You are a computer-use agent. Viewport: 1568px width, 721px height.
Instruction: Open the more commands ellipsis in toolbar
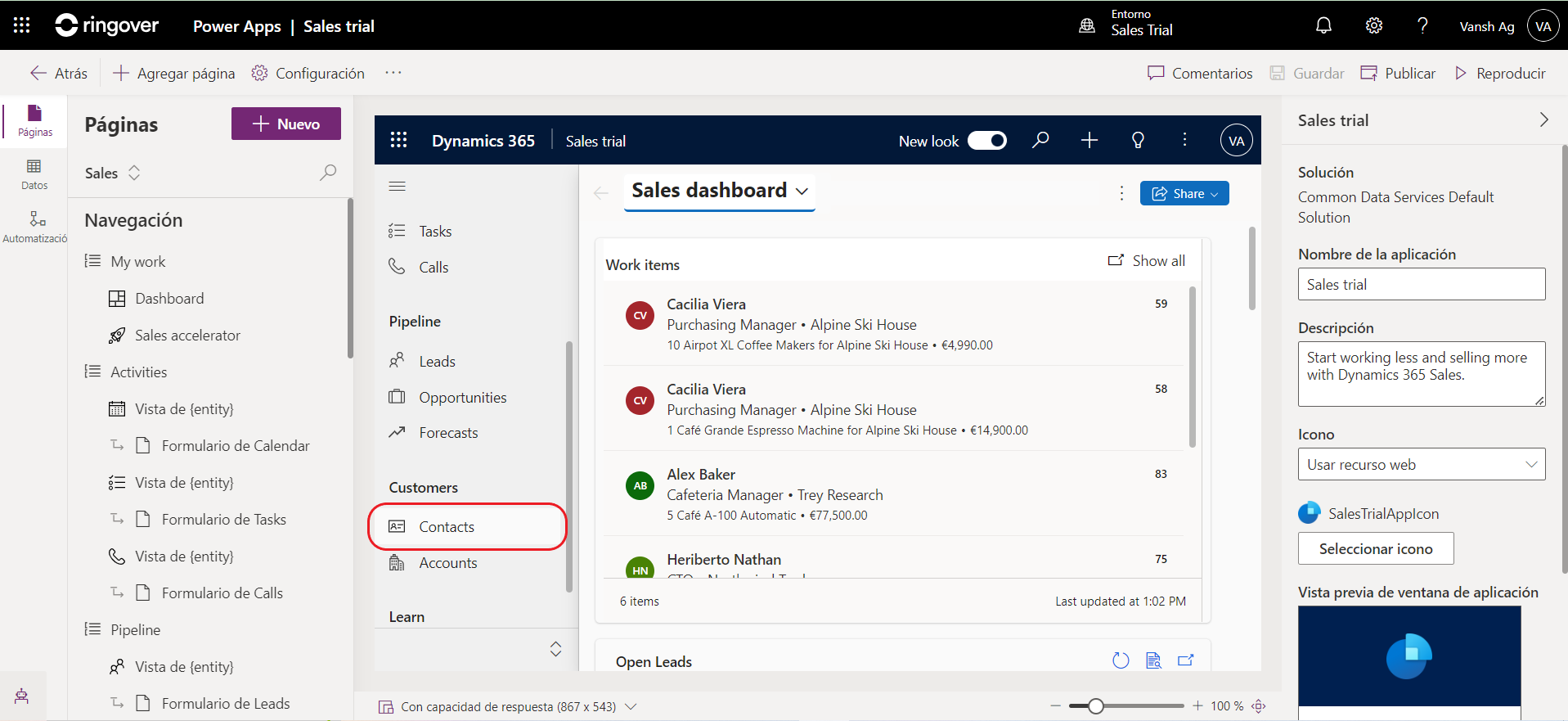[393, 73]
